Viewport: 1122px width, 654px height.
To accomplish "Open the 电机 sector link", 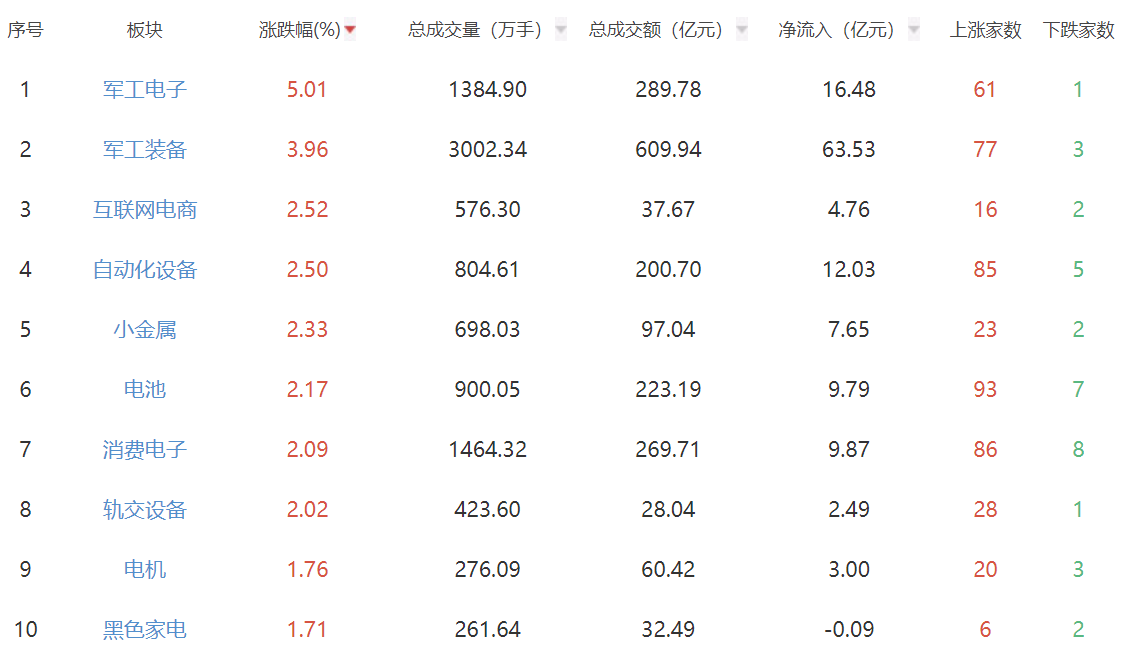I will (145, 570).
